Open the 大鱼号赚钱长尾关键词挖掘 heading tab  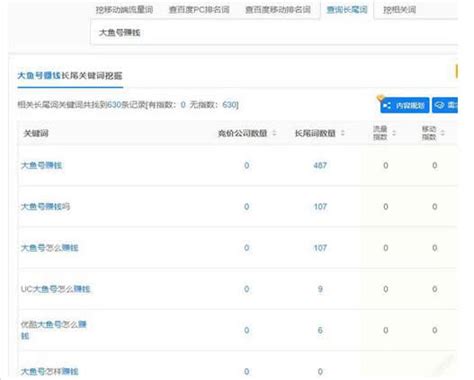point(70,76)
